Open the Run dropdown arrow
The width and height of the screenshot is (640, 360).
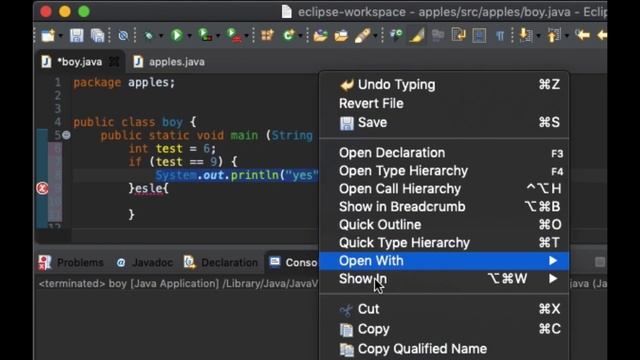pyautogui.click(x=189, y=36)
